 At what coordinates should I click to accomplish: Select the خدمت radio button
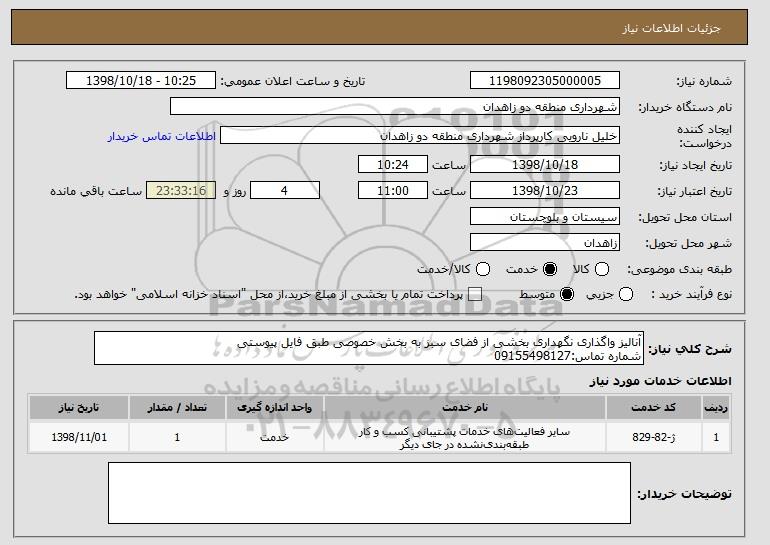coord(550,269)
